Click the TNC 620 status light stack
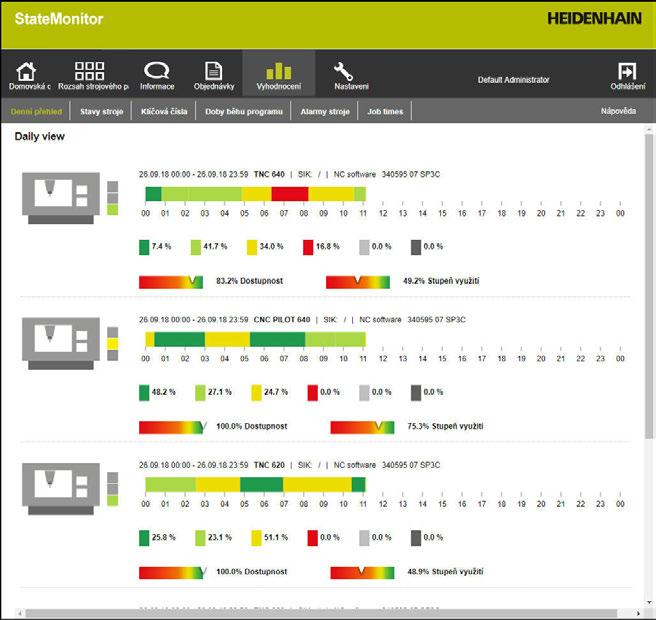Screen dimensions: 656x620 (x=113, y=489)
